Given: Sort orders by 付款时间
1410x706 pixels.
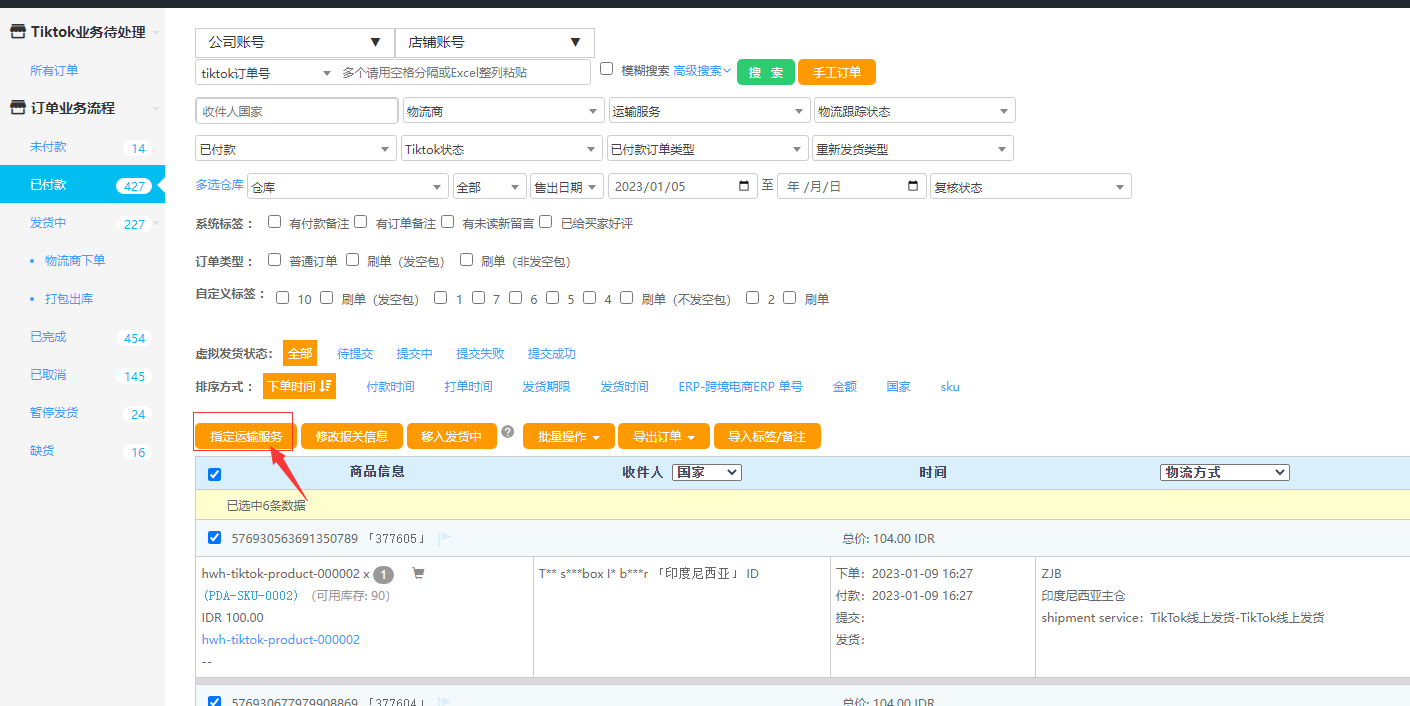Looking at the screenshot, I should [x=390, y=386].
